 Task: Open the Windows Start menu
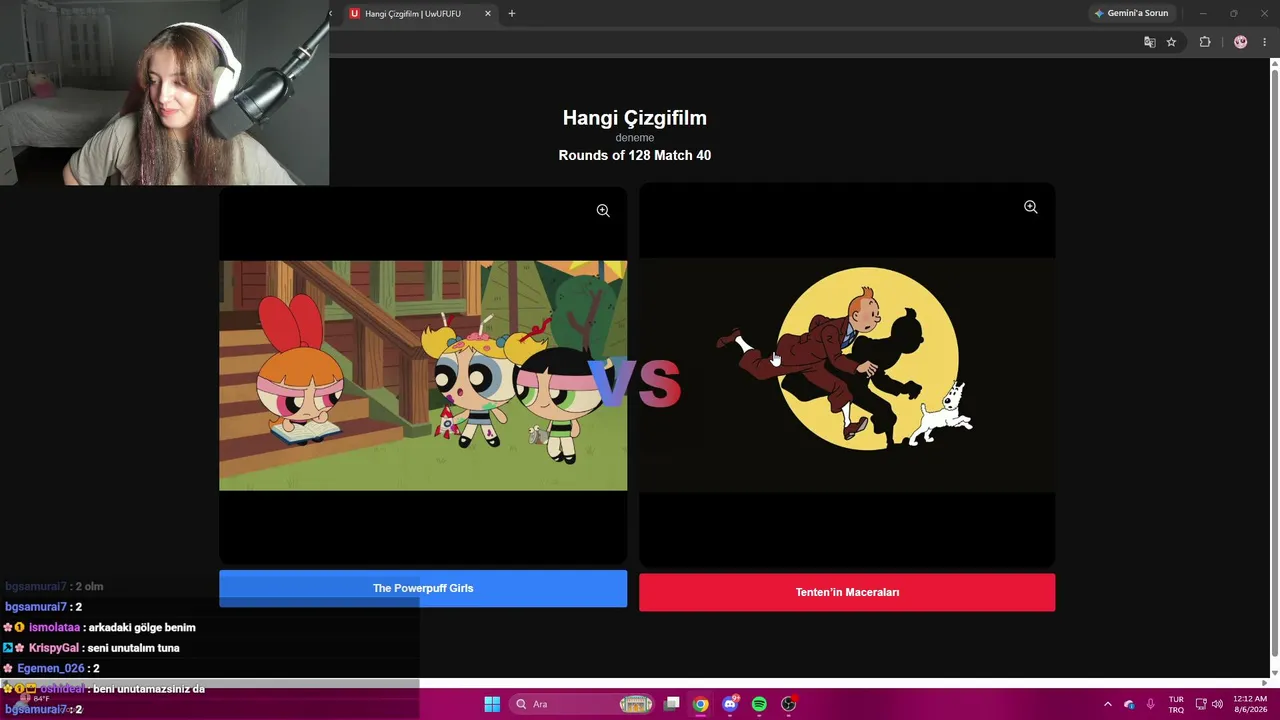pos(492,704)
